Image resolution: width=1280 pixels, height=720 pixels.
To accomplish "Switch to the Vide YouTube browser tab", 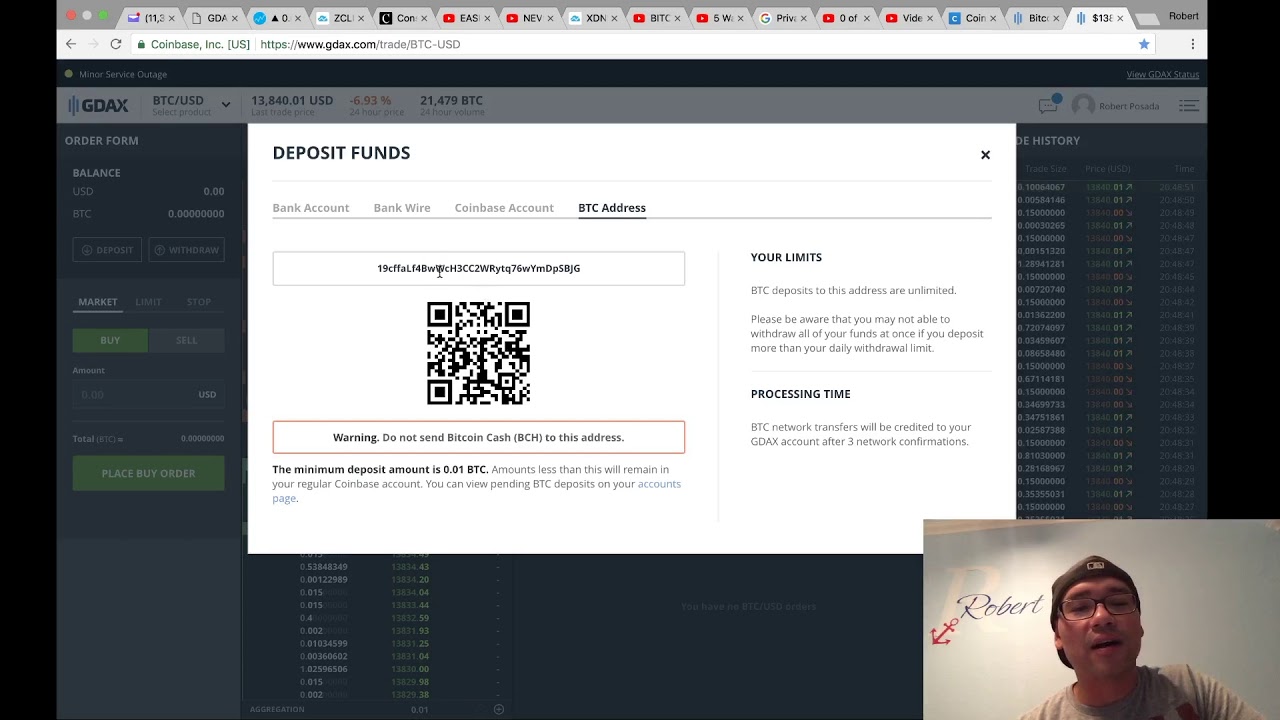I will pyautogui.click(x=911, y=18).
